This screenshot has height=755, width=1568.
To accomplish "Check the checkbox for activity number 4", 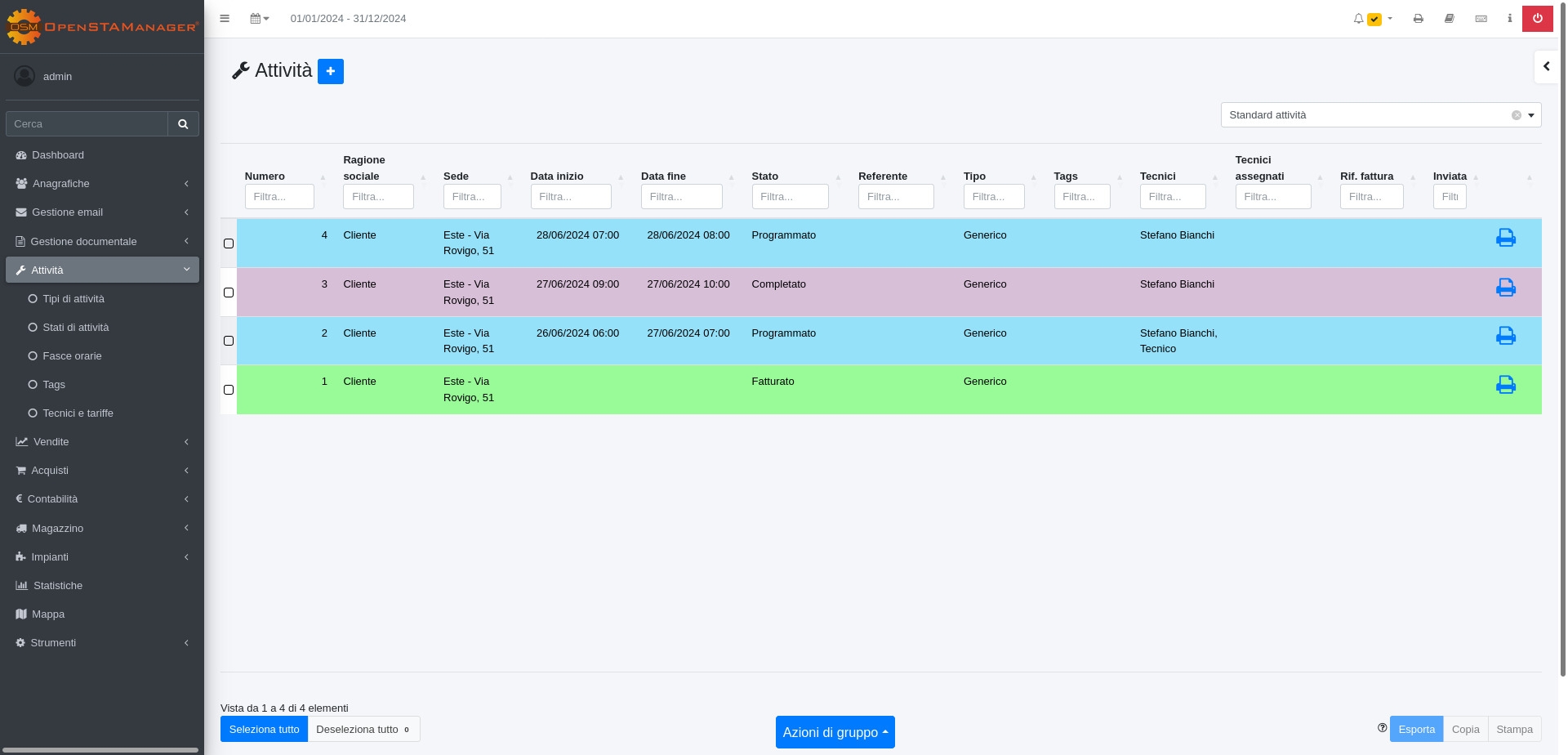I will point(229,243).
